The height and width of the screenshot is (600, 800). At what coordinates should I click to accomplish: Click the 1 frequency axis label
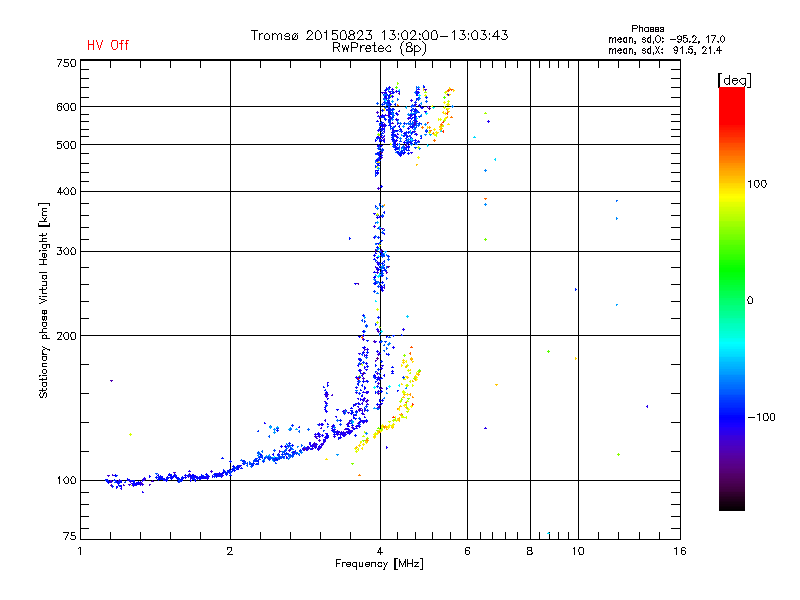pyautogui.click(x=80, y=551)
